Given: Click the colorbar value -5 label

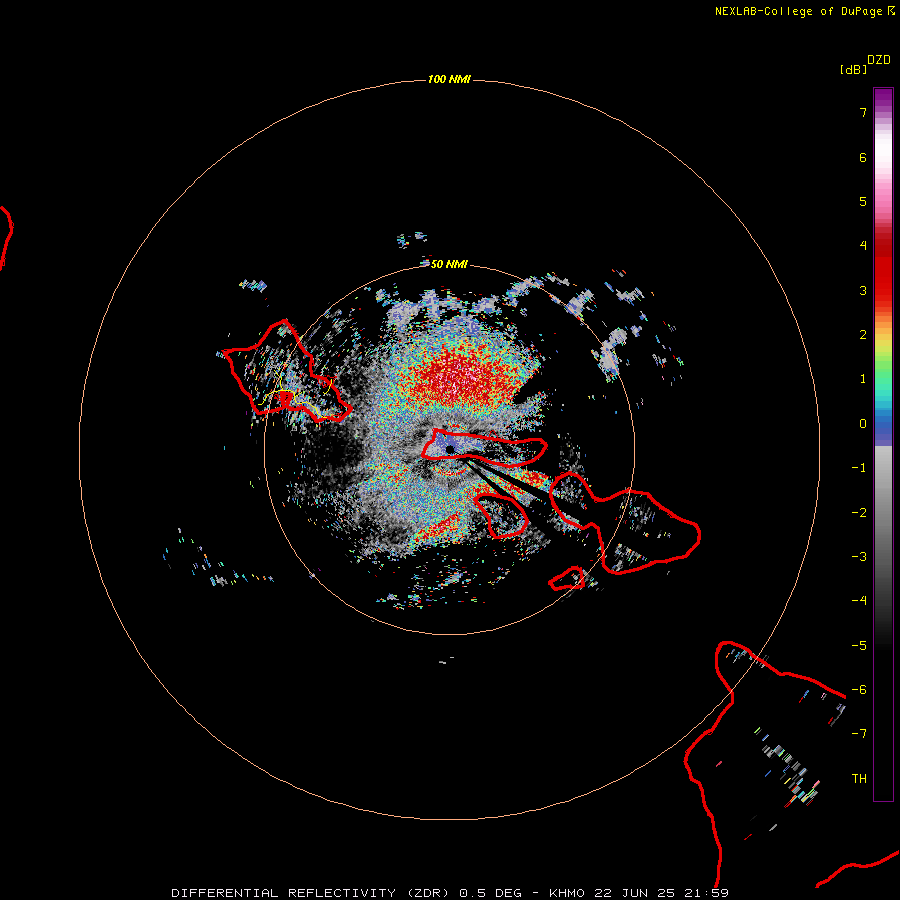Looking at the screenshot, I should click(x=859, y=646).
